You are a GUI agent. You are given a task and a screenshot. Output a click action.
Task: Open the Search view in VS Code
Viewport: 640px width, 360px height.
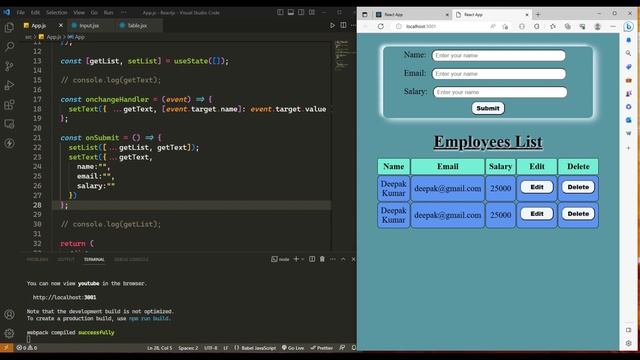coord(9,47)
